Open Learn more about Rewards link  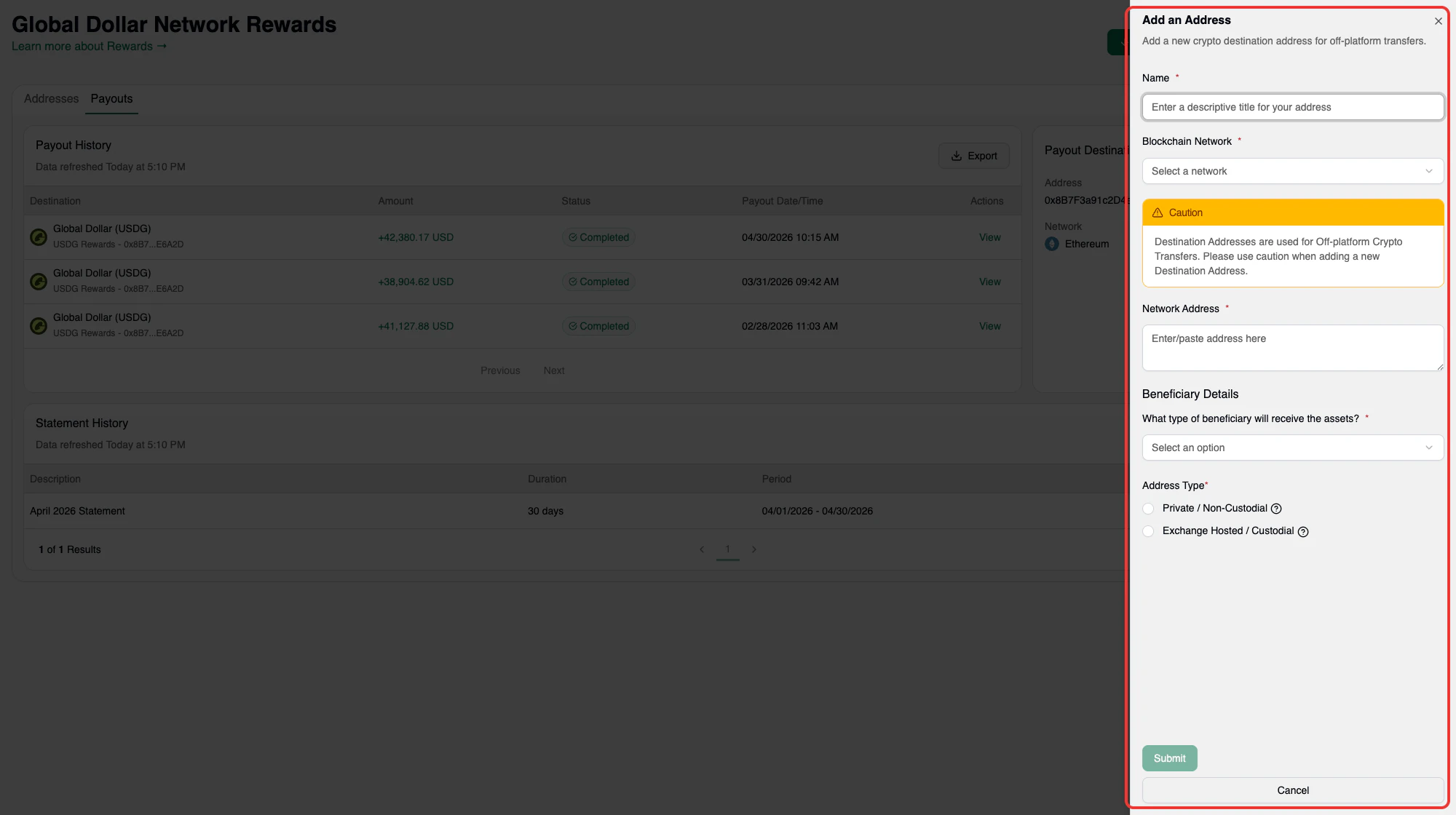click(89, 47)
